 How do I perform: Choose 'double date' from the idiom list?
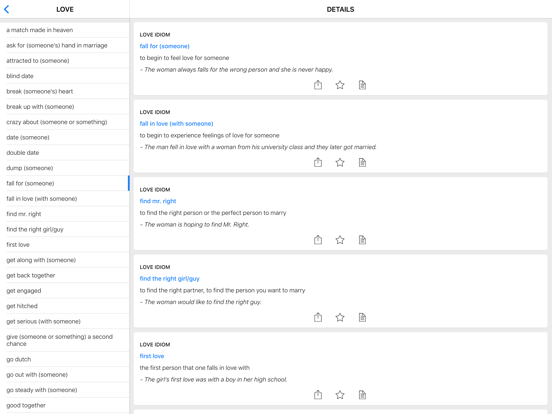(64, 153)
